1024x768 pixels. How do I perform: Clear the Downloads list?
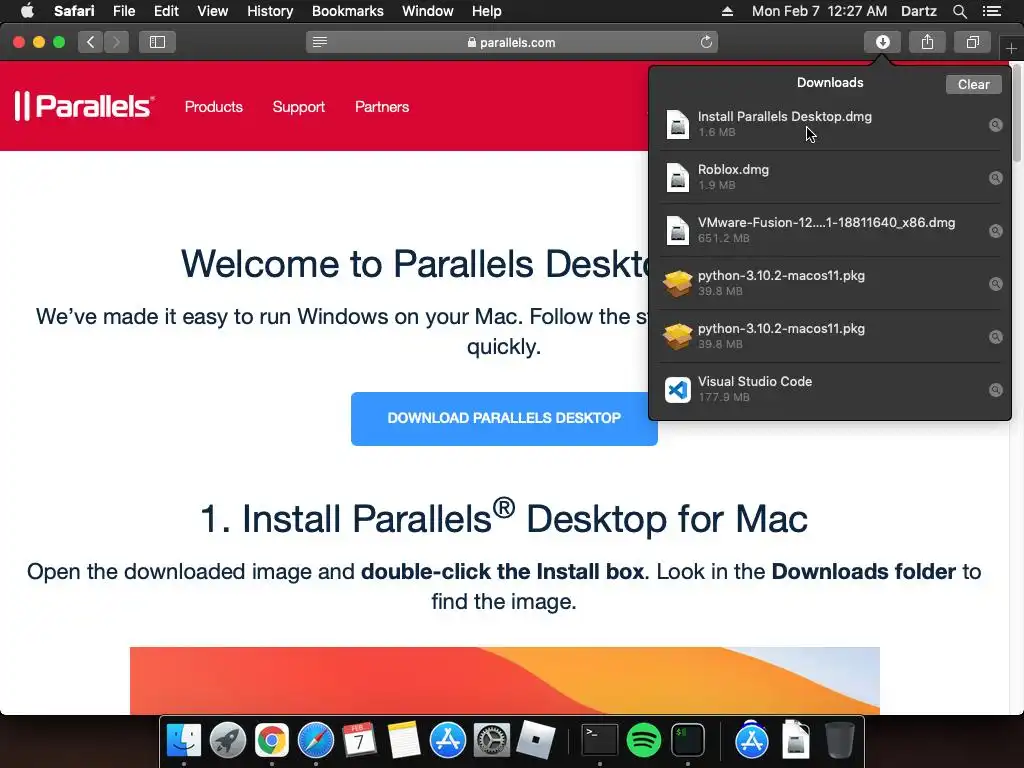[973, 84]
